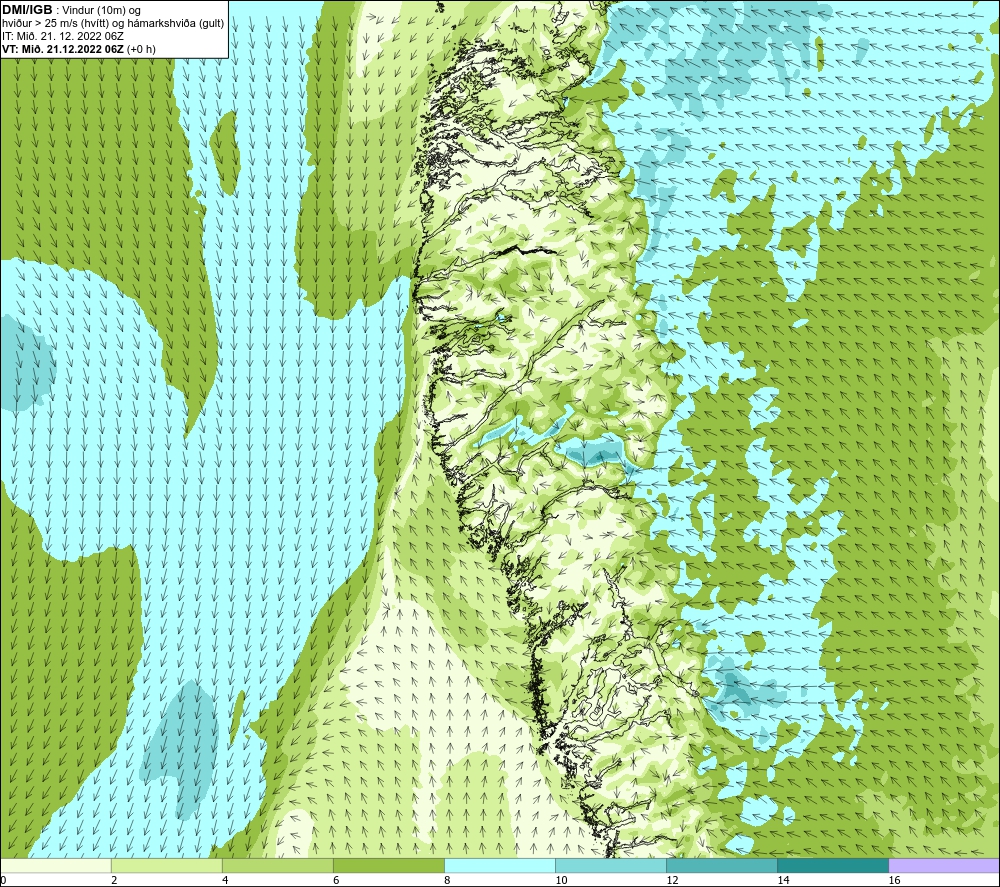This screenshot has width=1000, height=887.
Task: Pick the medium green 4–6 m/s legend swatch
Action: tap(277, 865)
